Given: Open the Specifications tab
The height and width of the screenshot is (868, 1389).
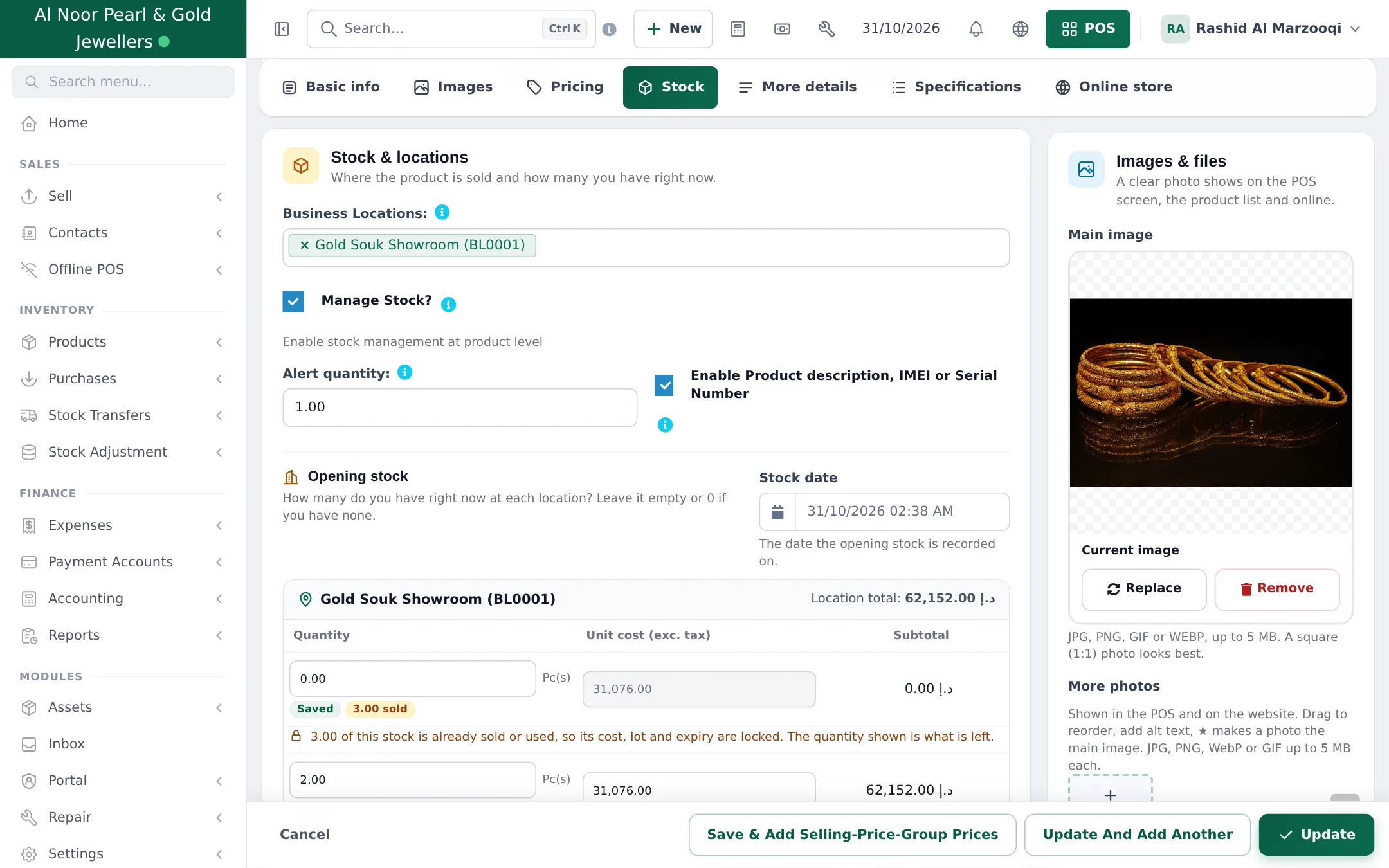Looking at the screenshot, I should (956, 87).
